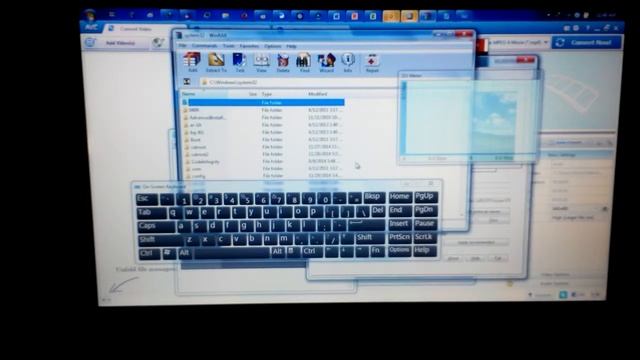Click the Find icon in WinRAR toolbar
Screen dimensions: 640x360
304,62
